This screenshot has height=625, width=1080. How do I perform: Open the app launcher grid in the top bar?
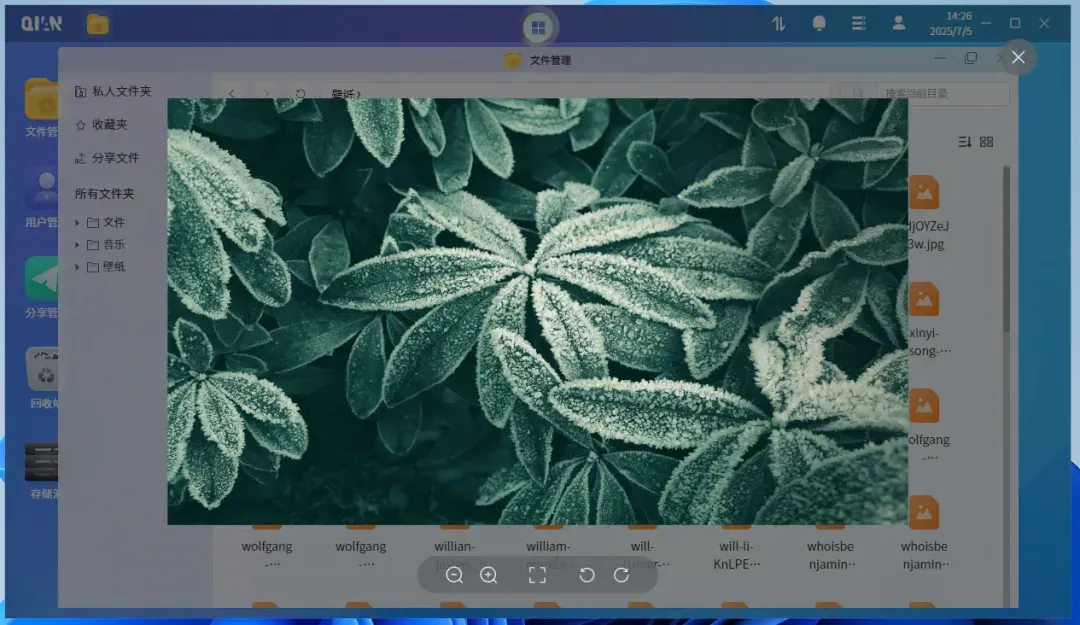click(x=538, y=28)
